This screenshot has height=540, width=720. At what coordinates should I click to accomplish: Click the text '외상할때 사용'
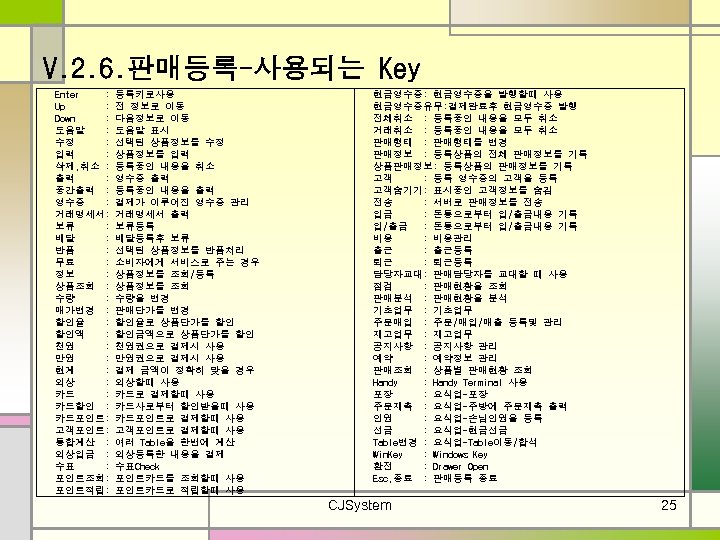tap(147, 382)
